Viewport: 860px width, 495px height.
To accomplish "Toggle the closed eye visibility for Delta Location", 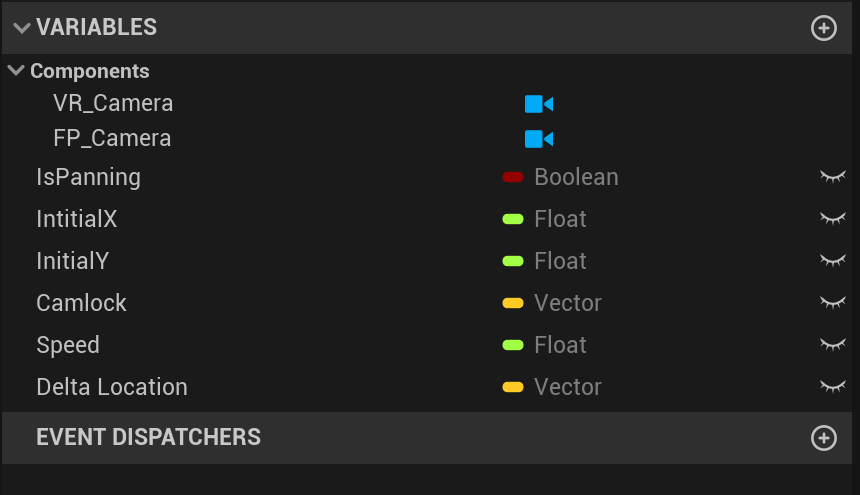I will (x=832, y=387).
